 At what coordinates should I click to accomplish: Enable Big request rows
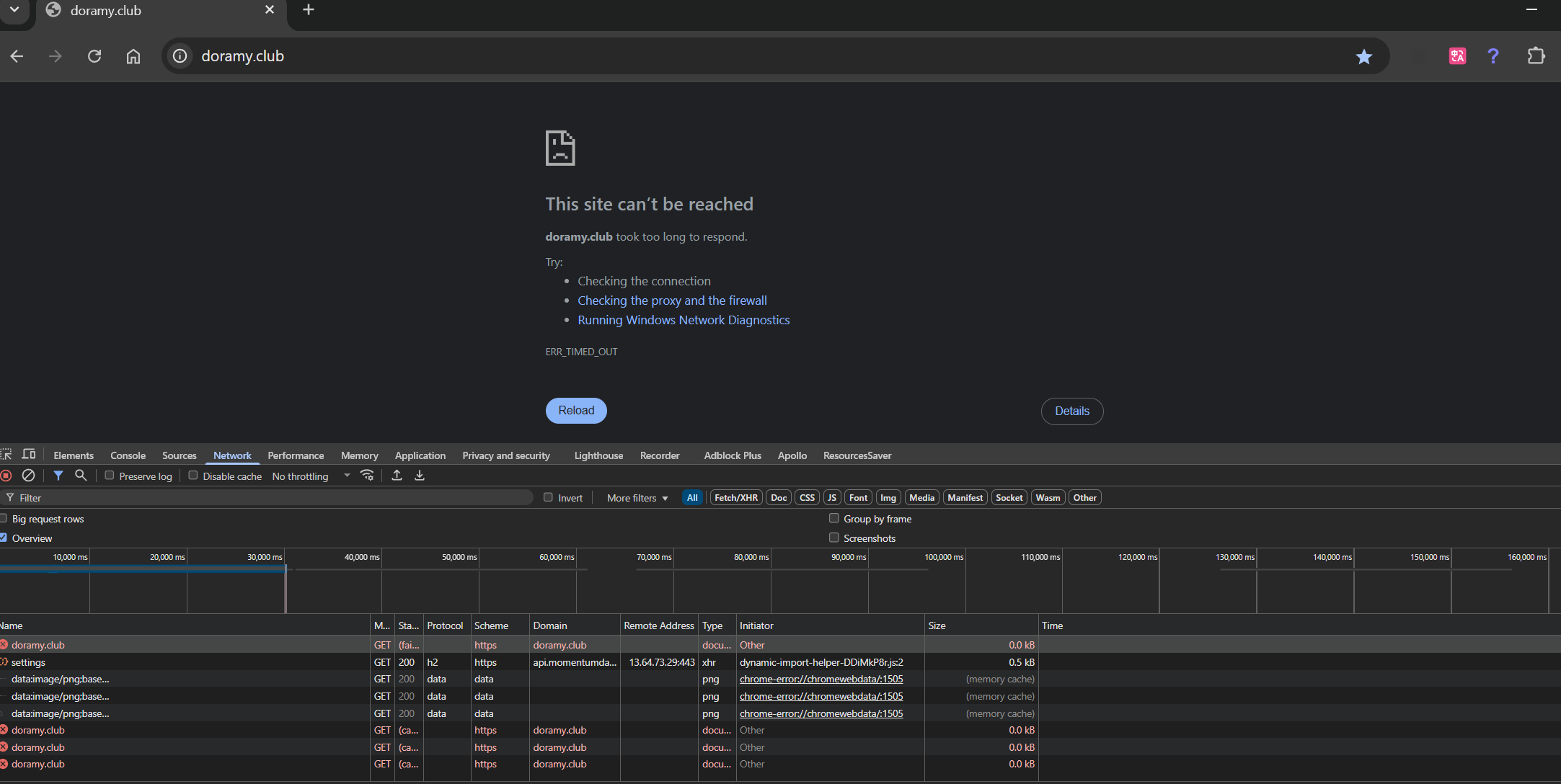click(x=4, y=518)
